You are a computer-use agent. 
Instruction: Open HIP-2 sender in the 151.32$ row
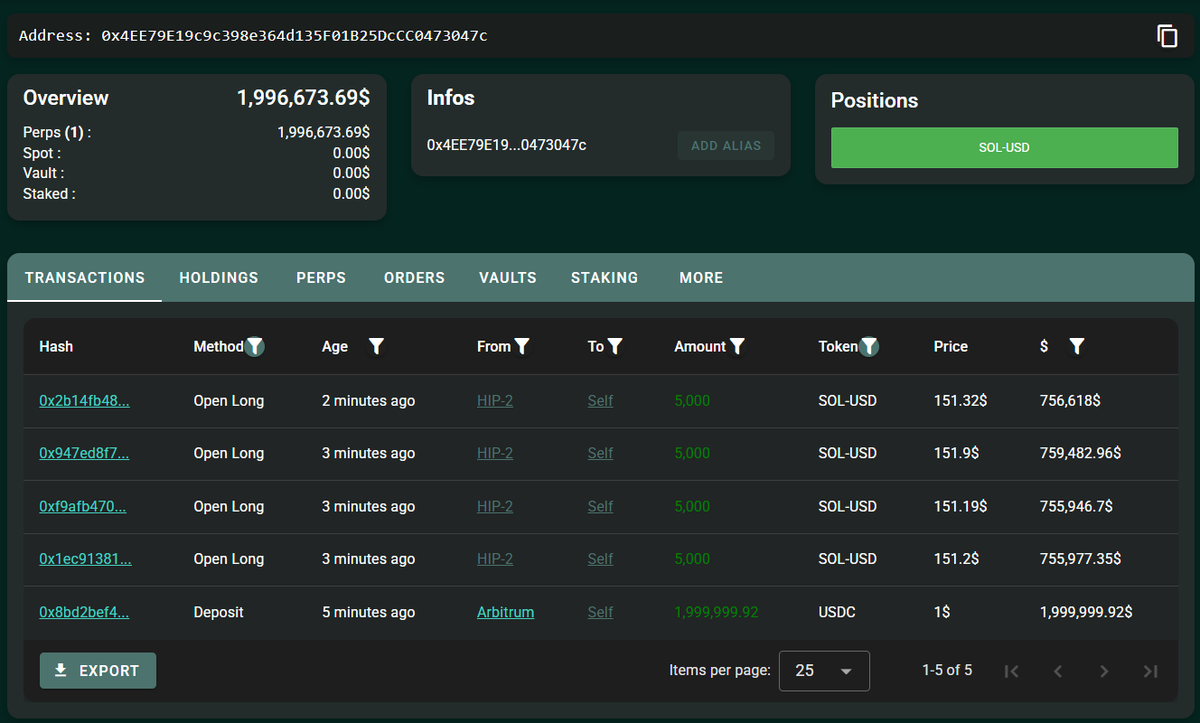[x=495, y=401]
